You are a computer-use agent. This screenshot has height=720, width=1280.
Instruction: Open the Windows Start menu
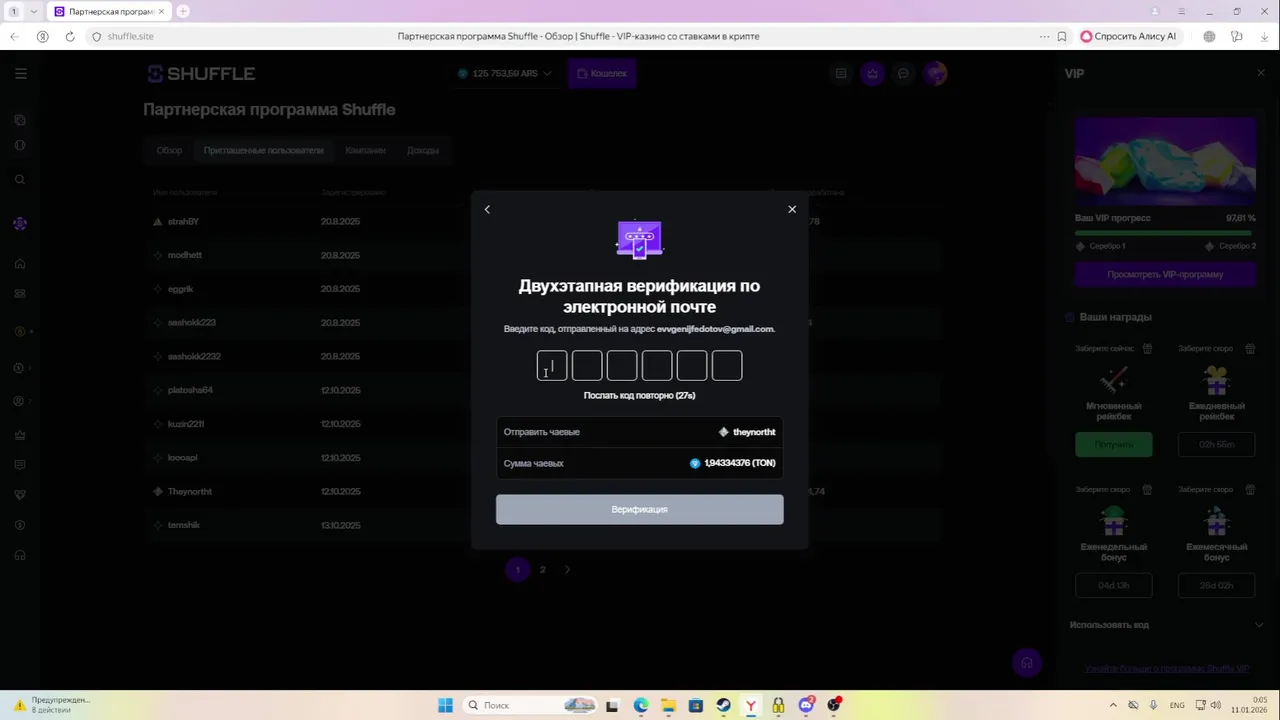(x=446, y=705)
